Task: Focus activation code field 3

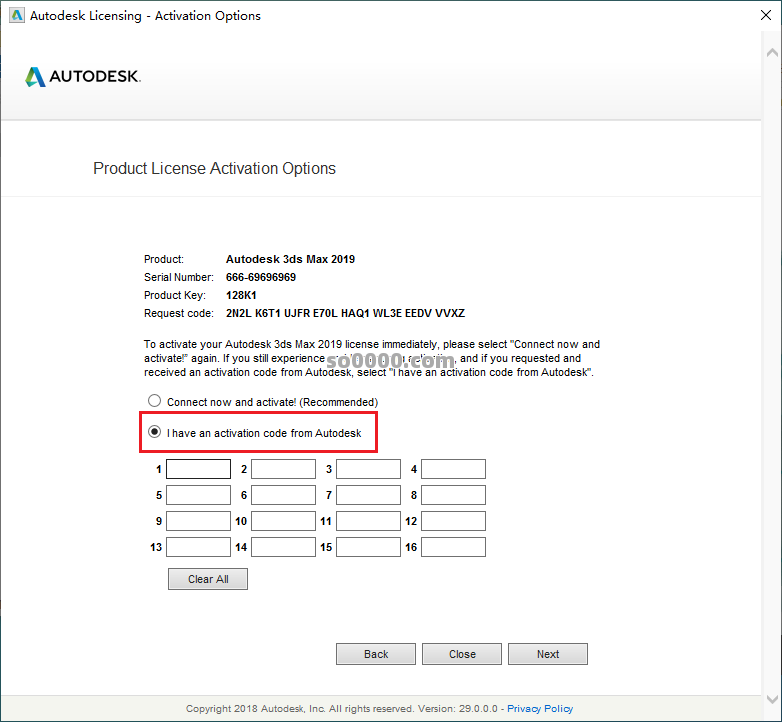Action: [x=368, y=469]
